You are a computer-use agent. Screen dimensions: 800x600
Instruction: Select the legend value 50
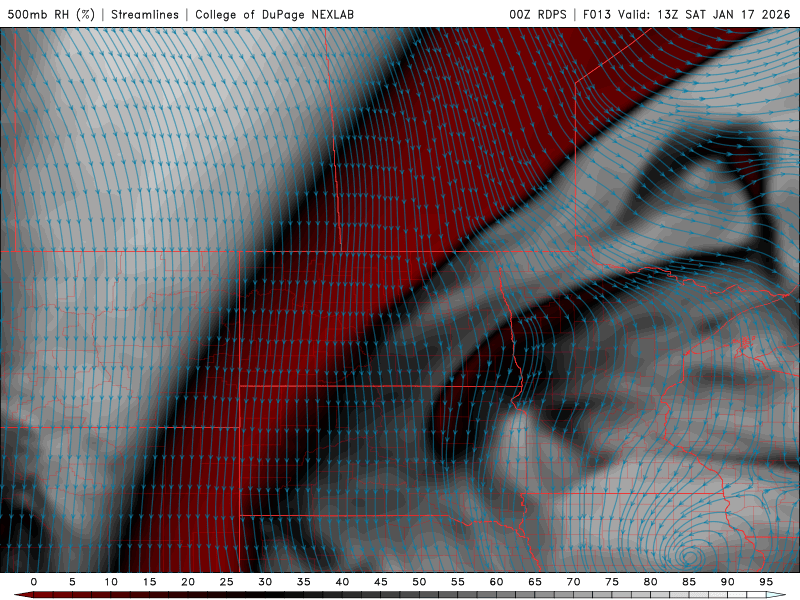click(419, 582)
